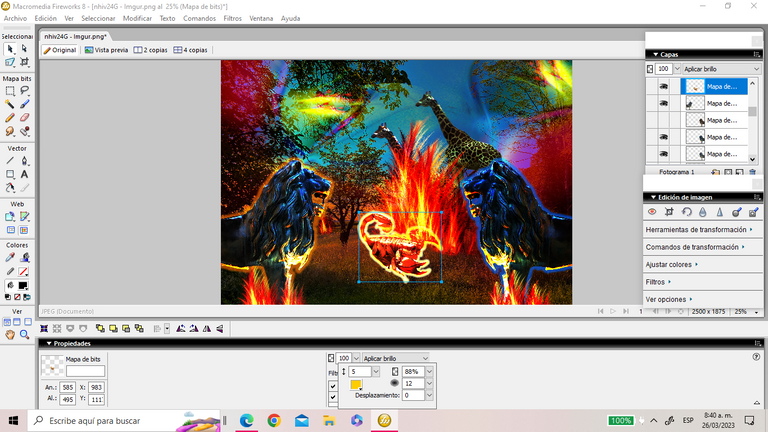Select the Hotspot web tool

[x=10, y=216]
